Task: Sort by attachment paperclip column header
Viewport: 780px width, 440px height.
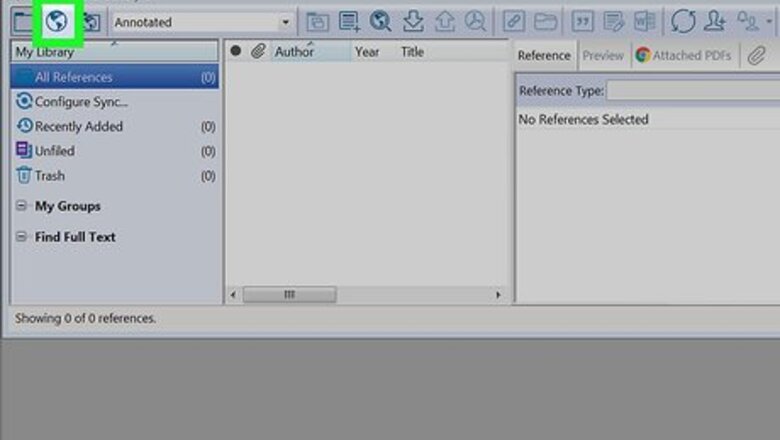Action: (258, 51)
